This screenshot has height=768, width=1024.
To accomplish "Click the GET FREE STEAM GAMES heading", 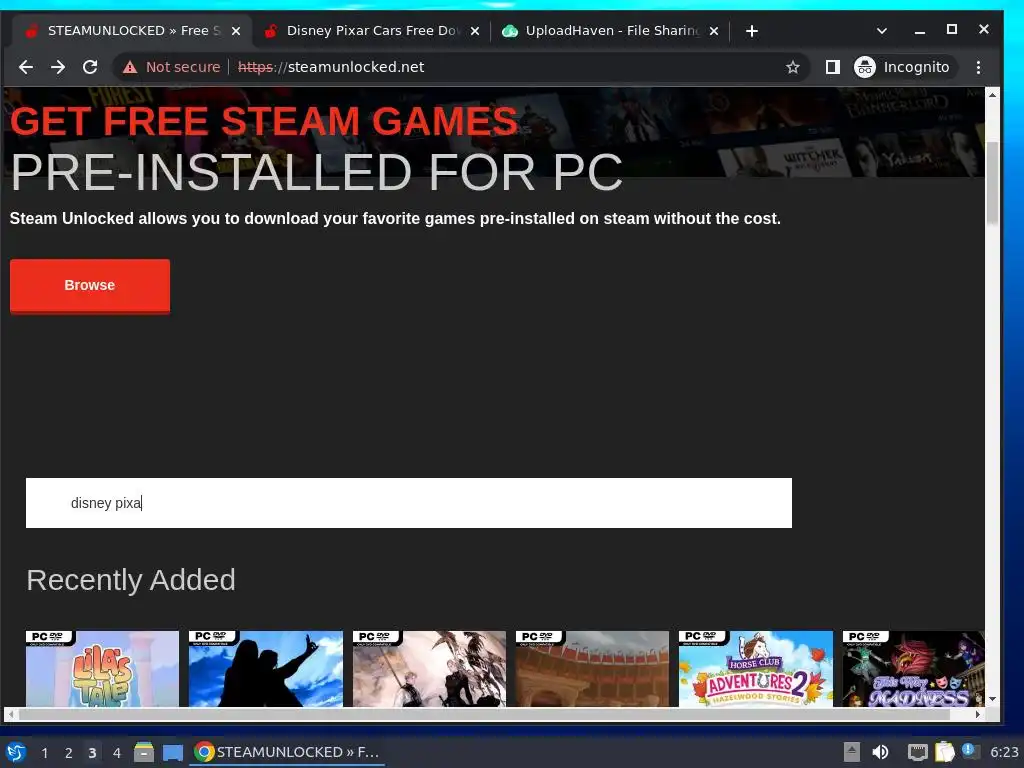I will pyautogui.click(x=264, y=121).
